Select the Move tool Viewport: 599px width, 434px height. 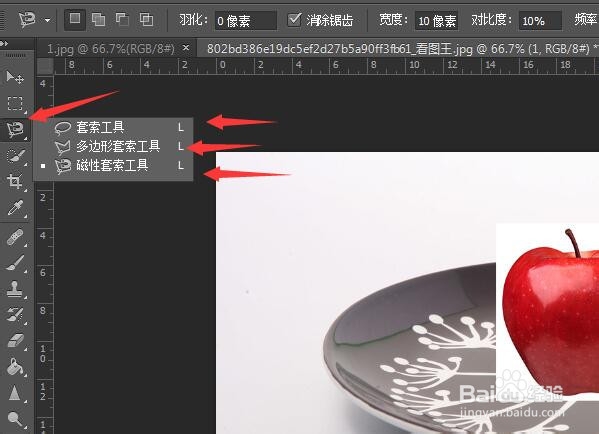(x=15, y=78)
